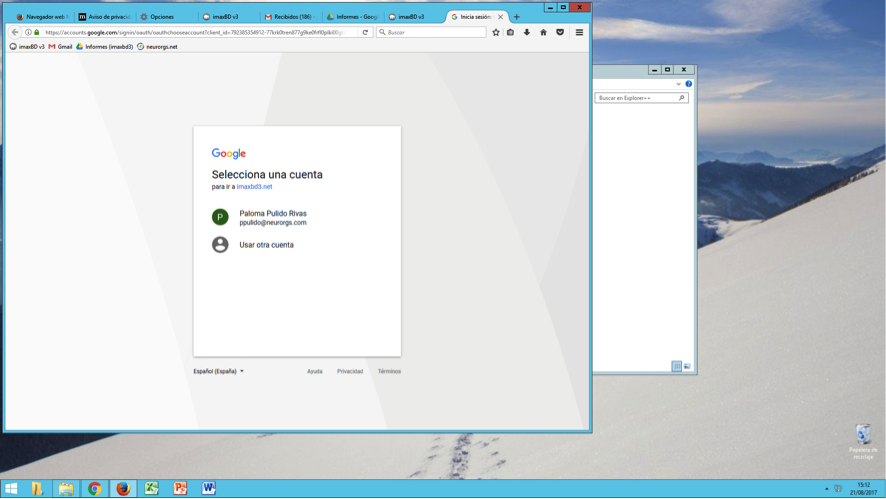Open help icon in Explorer++ window
Screen dimensions: 886x499
[x=688, y=84]
